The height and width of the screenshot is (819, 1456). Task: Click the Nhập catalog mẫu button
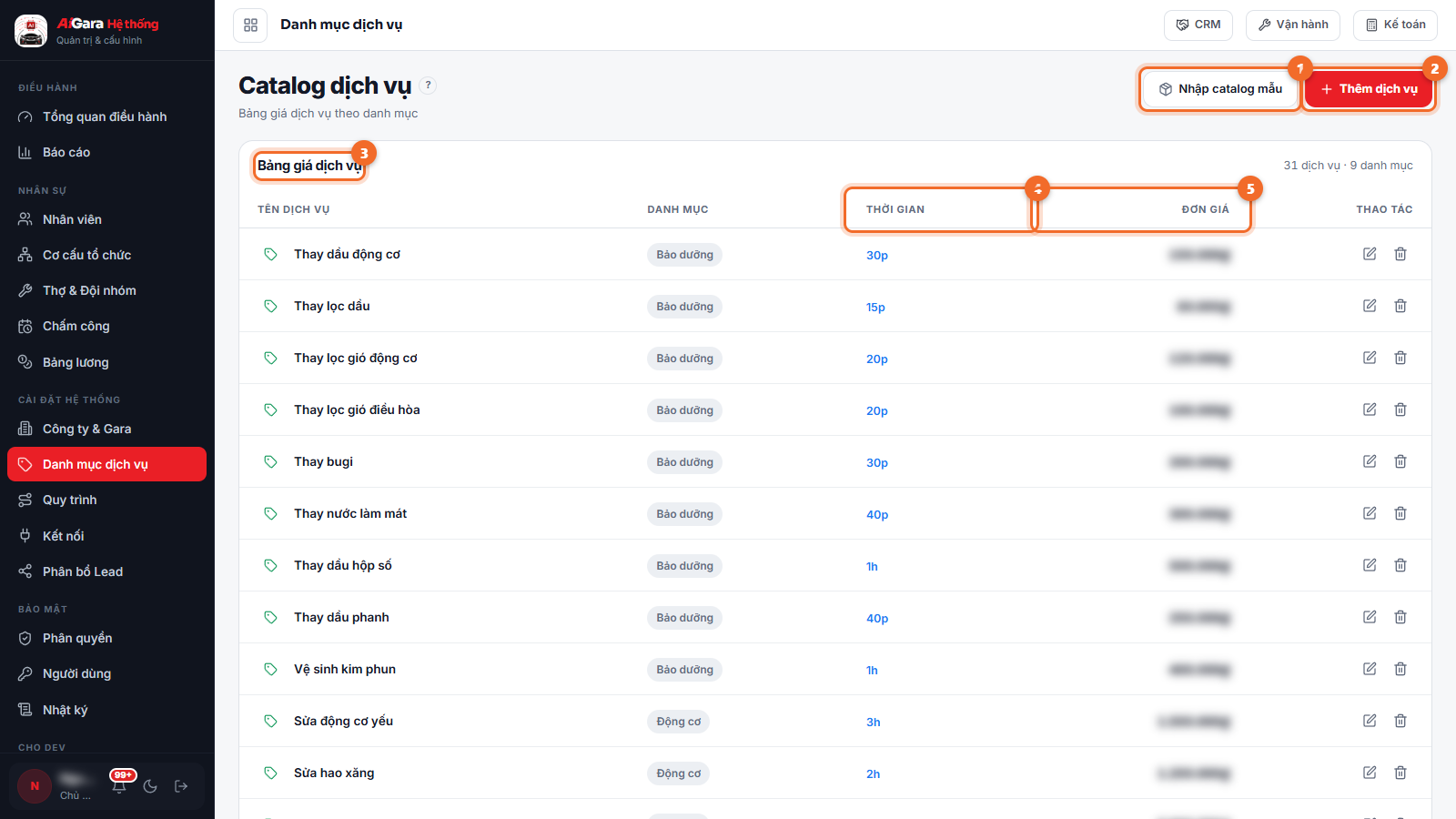pyautogui.click(x=1219, y=89)
